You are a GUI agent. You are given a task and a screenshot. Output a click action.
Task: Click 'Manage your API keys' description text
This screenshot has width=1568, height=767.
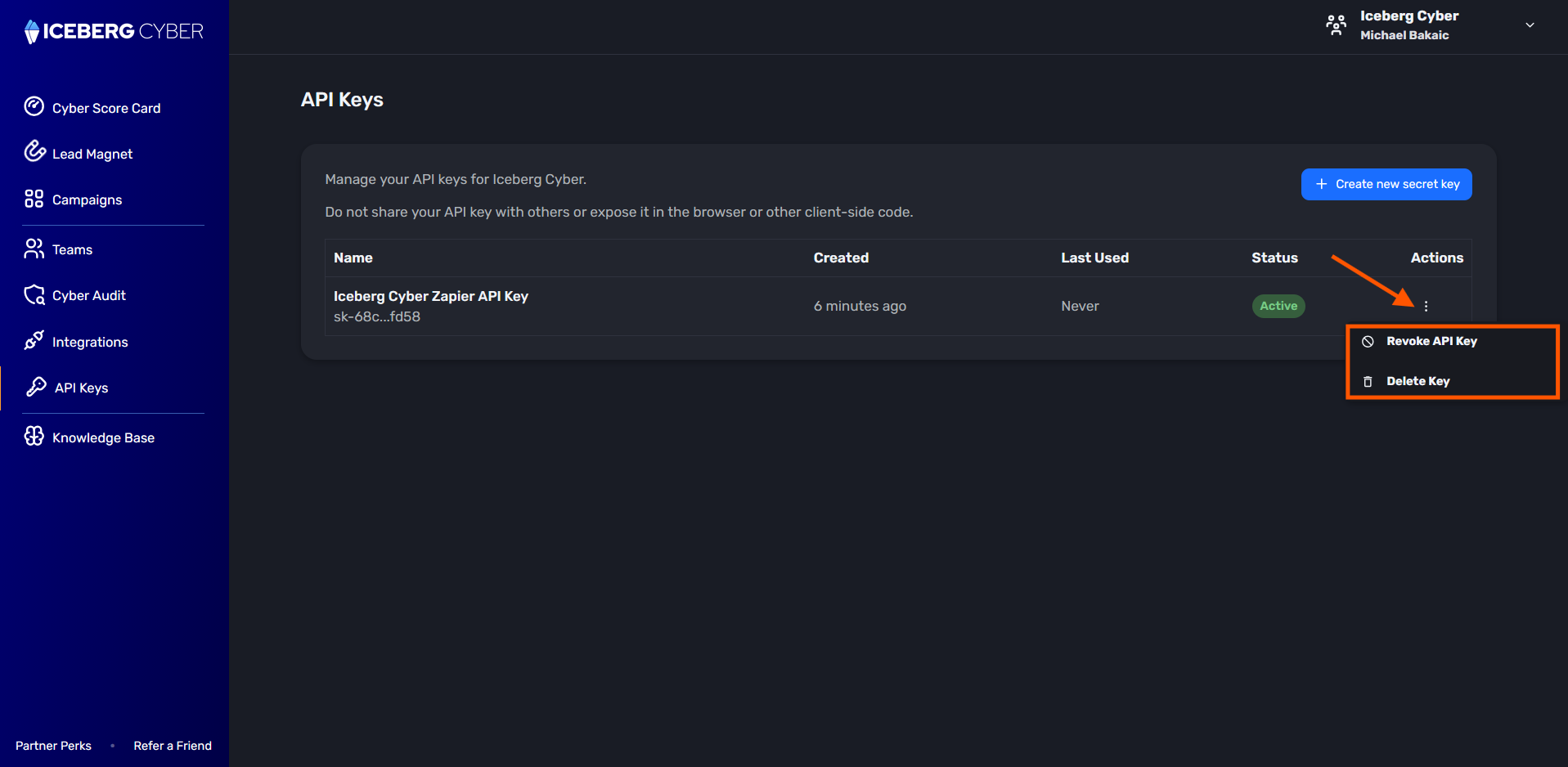coord(456,179)
